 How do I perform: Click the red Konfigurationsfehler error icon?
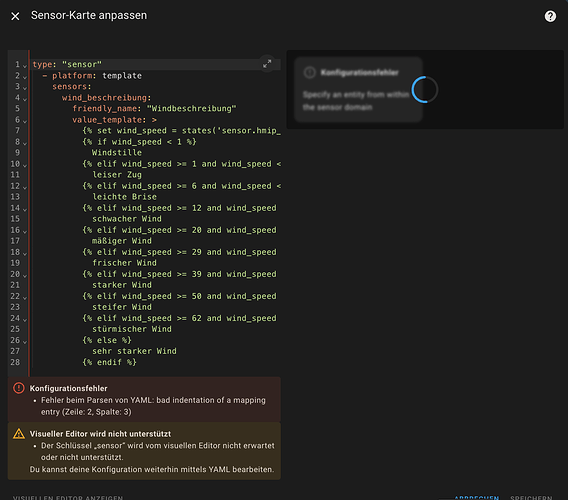pos(19,388)
